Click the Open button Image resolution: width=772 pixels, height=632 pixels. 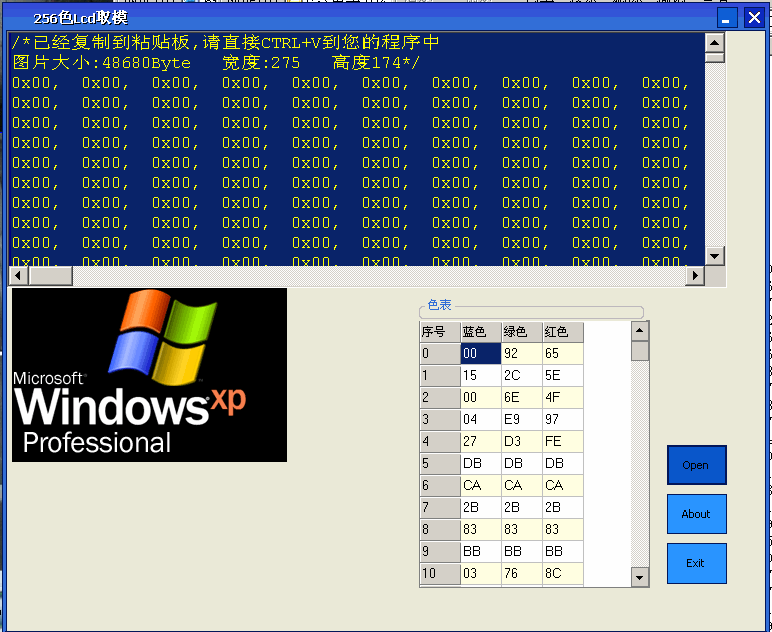tap(696, 465)
